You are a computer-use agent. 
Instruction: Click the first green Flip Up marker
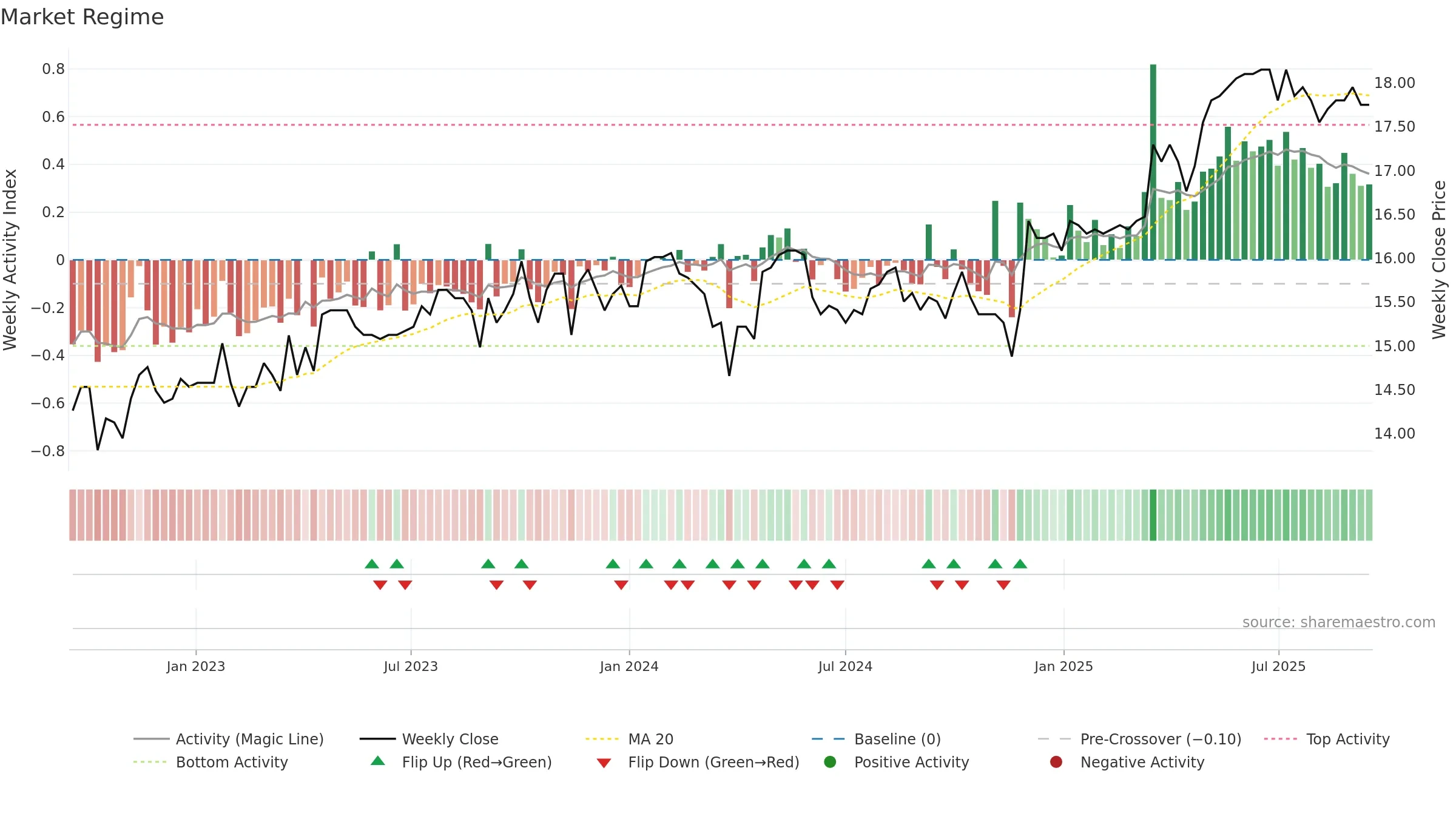372,564
